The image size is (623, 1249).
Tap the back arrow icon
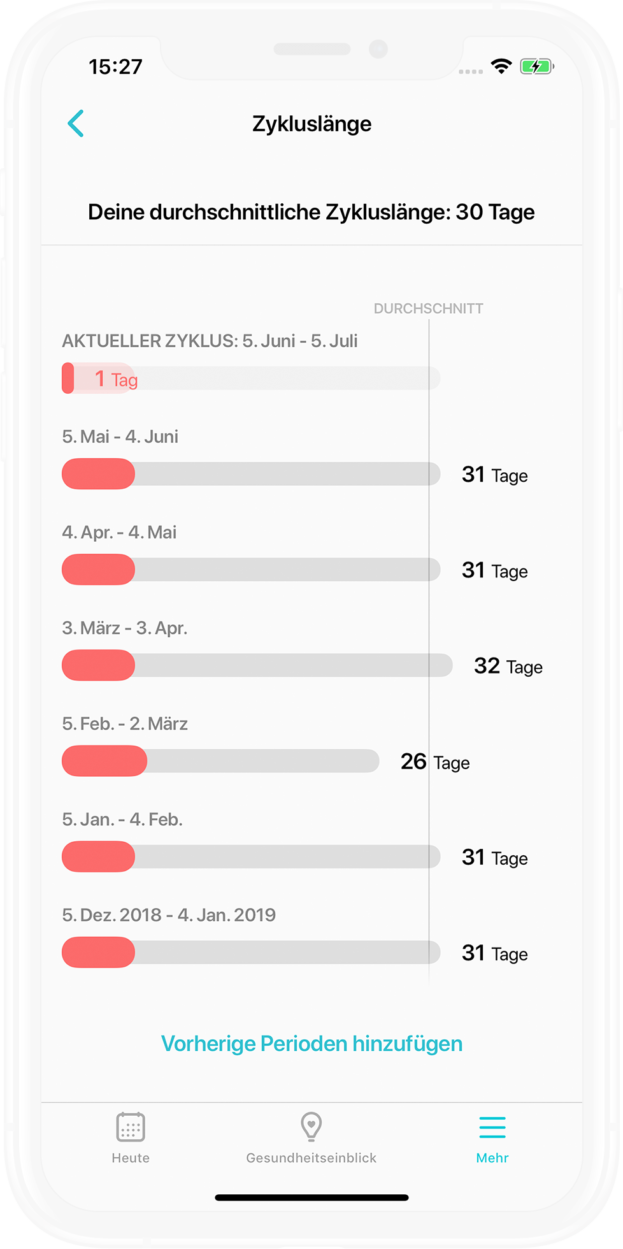(x=76, y=124)
